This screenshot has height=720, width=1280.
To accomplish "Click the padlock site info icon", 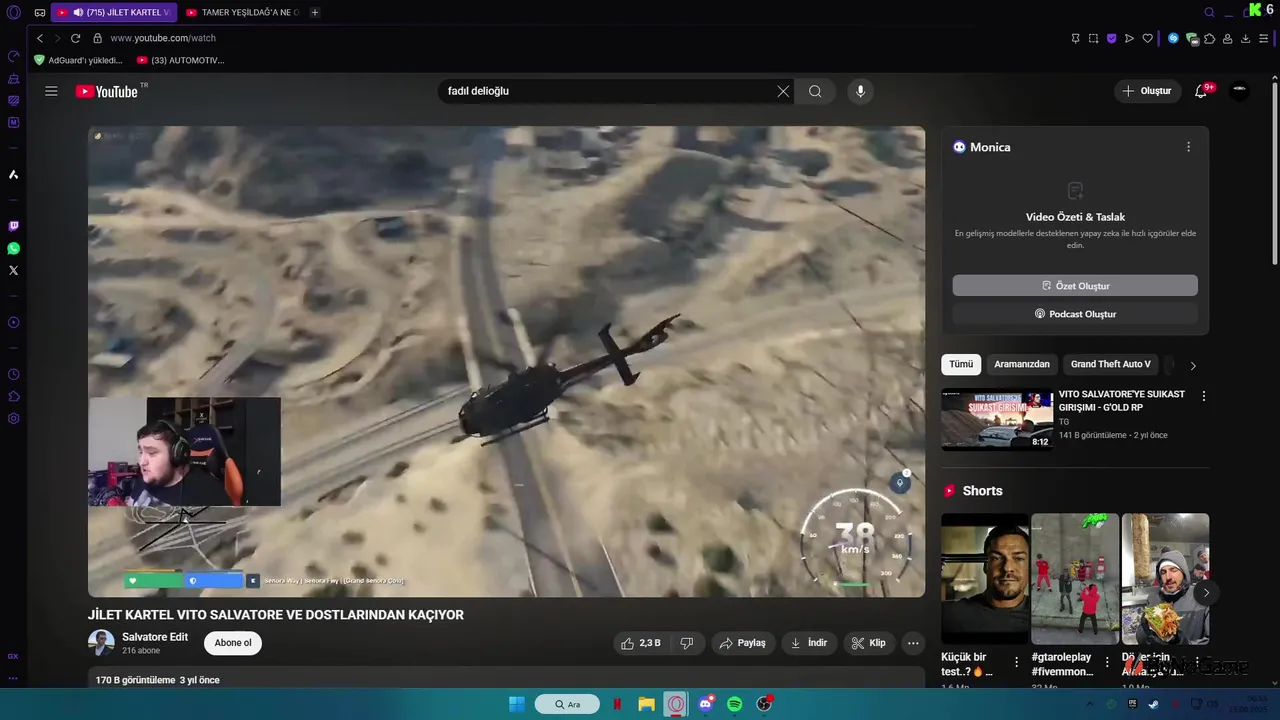I will pyautogui.click(x=97, y=38).
